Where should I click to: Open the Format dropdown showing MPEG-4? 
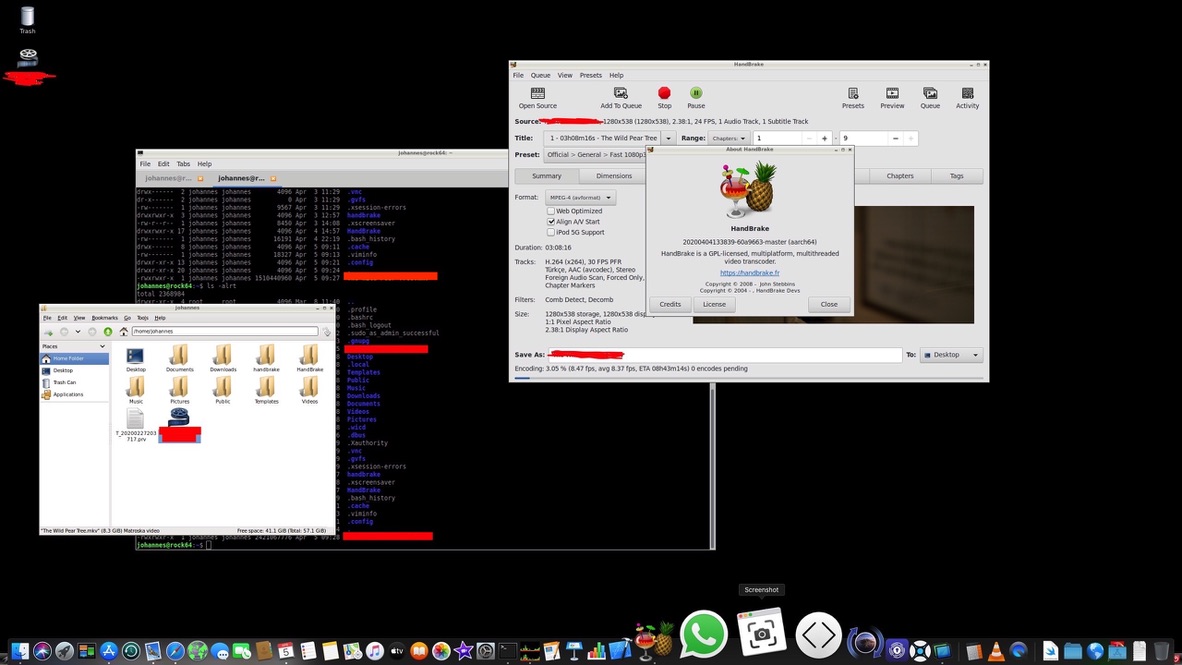pos(580,198)
